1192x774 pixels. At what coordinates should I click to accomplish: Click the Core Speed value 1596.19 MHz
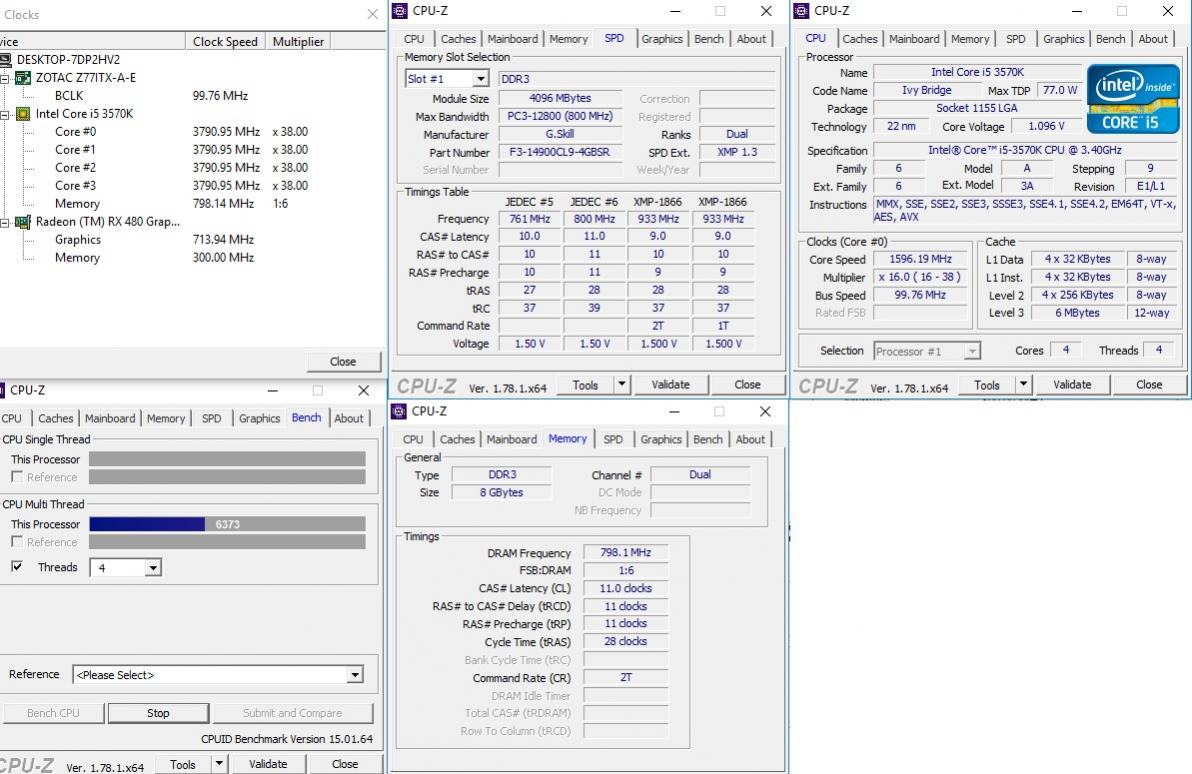921,259
